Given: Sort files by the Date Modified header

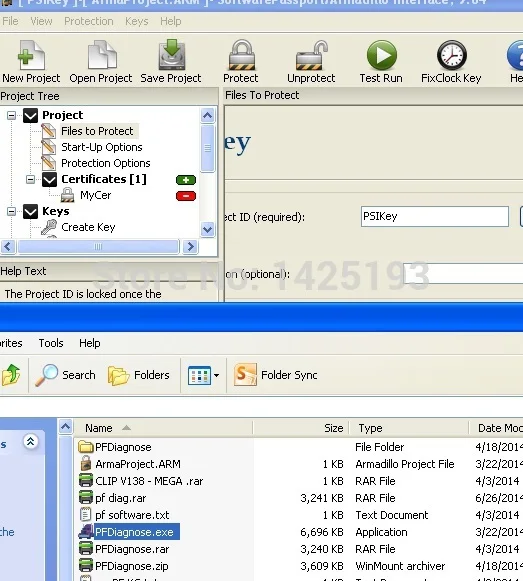Looking at the screenshot, I should tap(496, 428).
